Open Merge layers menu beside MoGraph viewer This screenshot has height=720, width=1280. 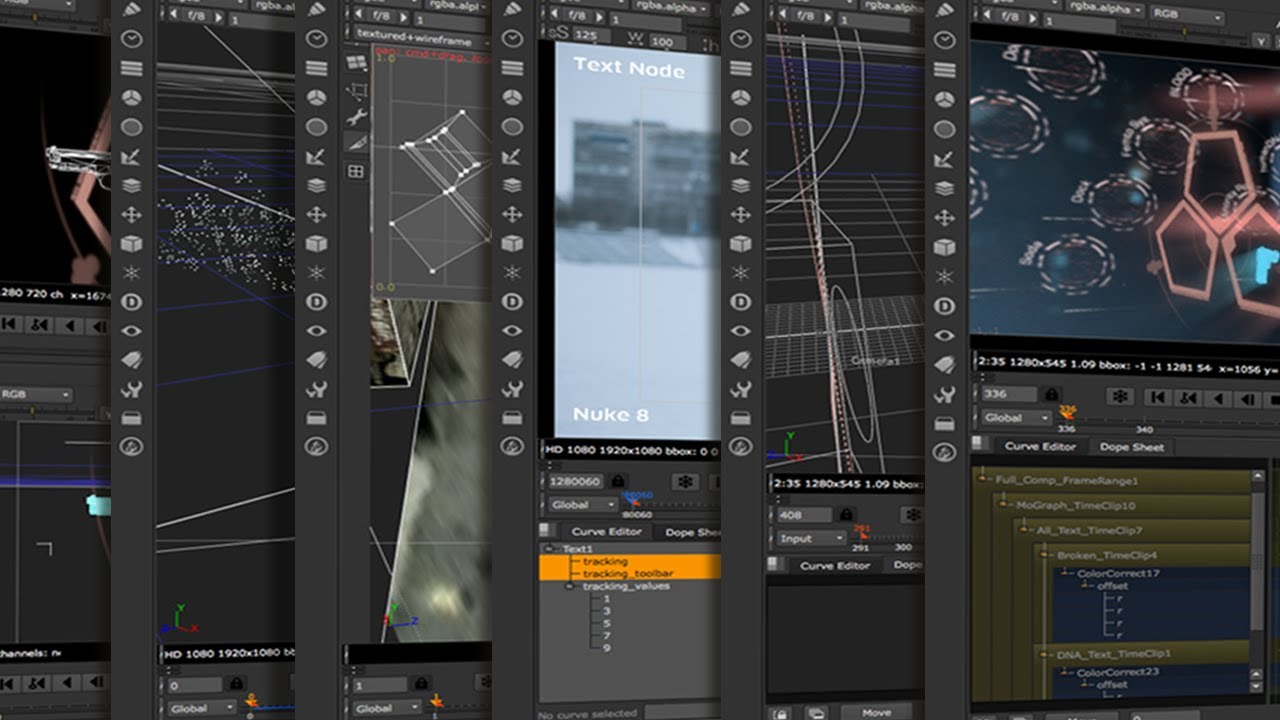coord(944,186)
